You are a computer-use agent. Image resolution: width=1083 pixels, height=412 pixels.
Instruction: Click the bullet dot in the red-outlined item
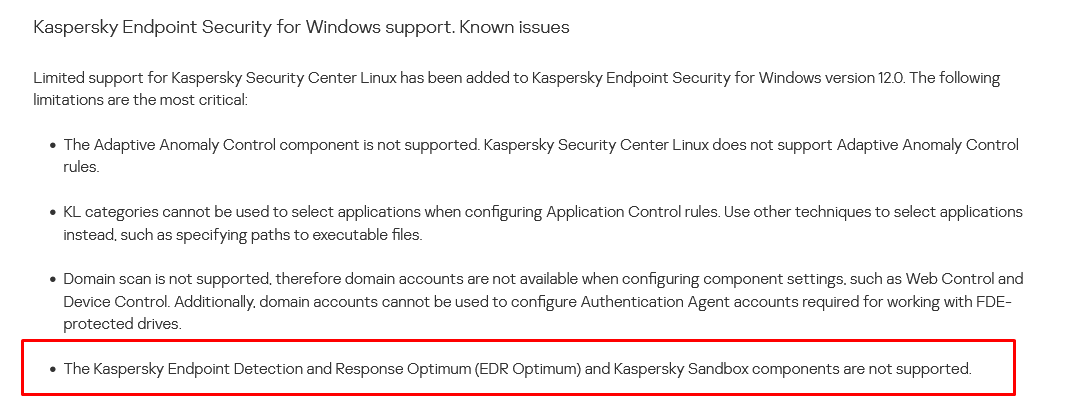click(52, 369)
